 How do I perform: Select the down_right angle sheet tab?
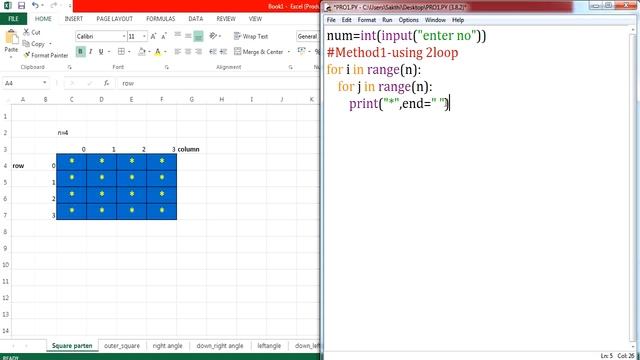pos(220,346)
